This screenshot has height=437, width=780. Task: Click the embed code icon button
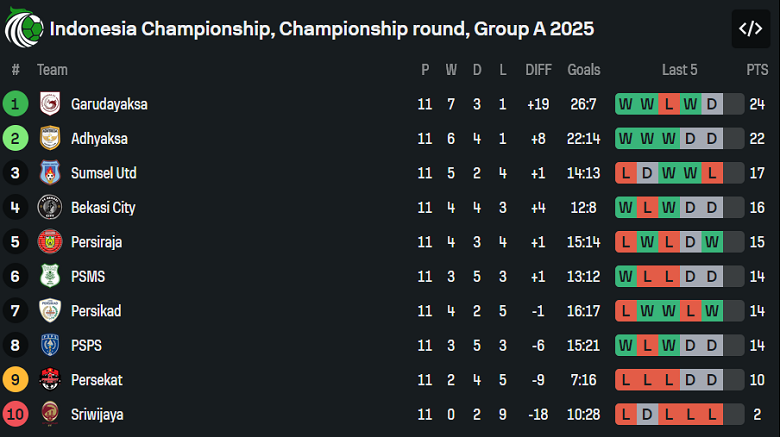[x=750, y=29]
